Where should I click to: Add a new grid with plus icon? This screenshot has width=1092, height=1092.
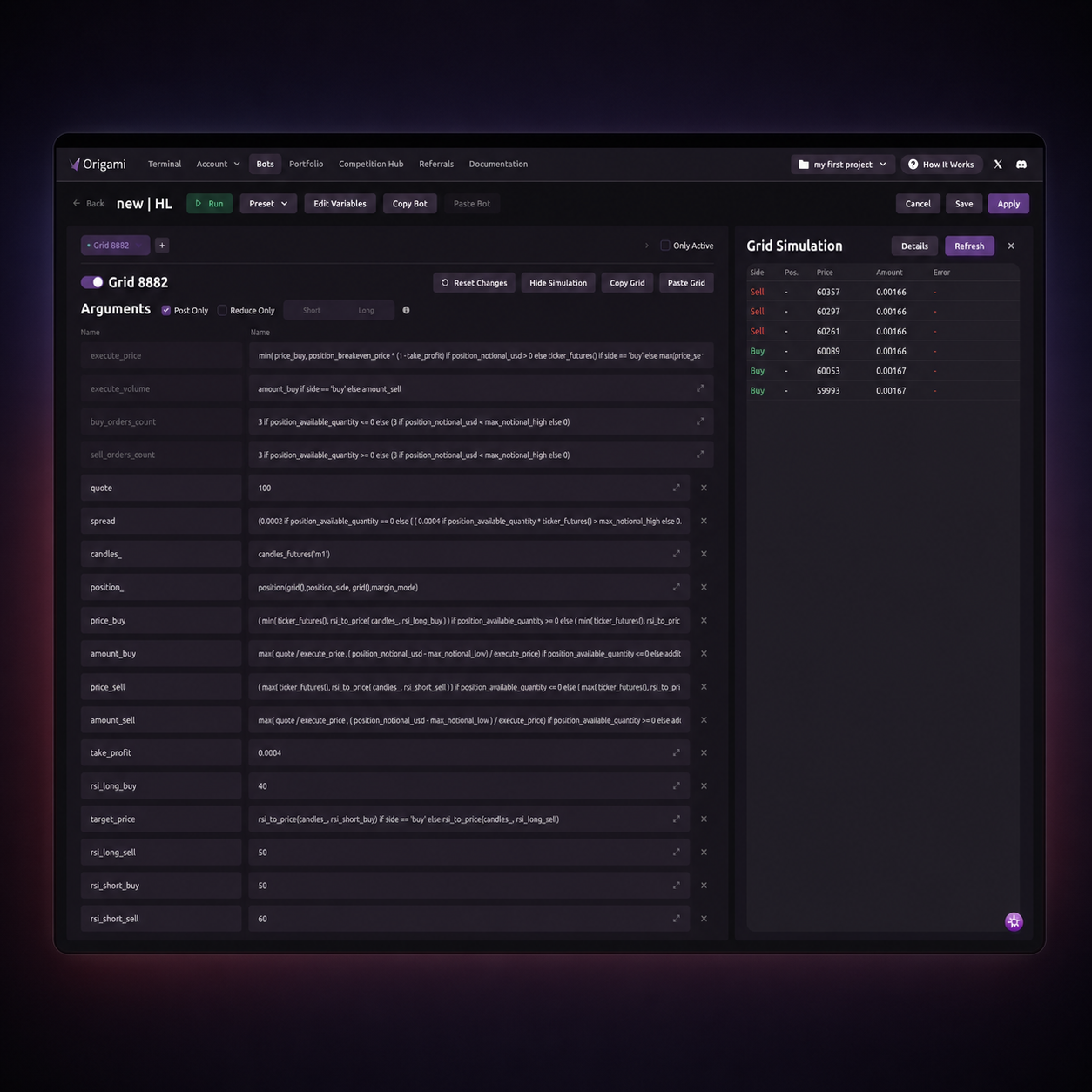pyautogui.click(x=162, y=246)
